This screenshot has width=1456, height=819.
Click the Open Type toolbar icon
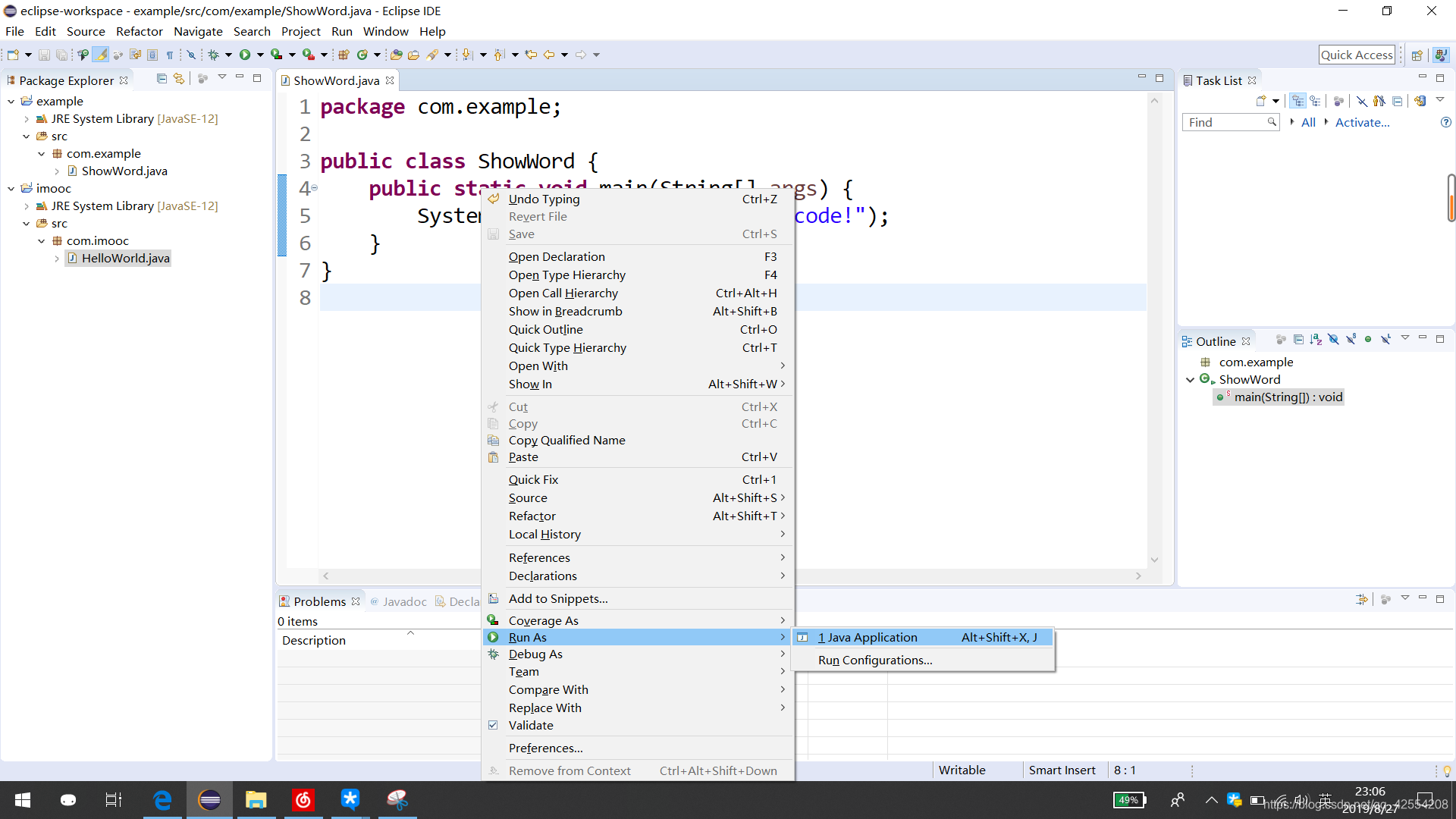pyautogui.click(x=396, y=55)
